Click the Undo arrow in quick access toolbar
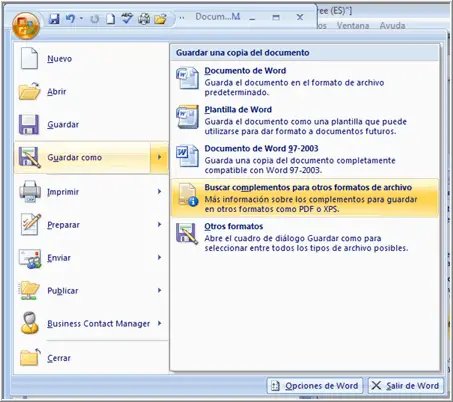The height and width of the screenshot is (402, 453). (x=70, y=18)
